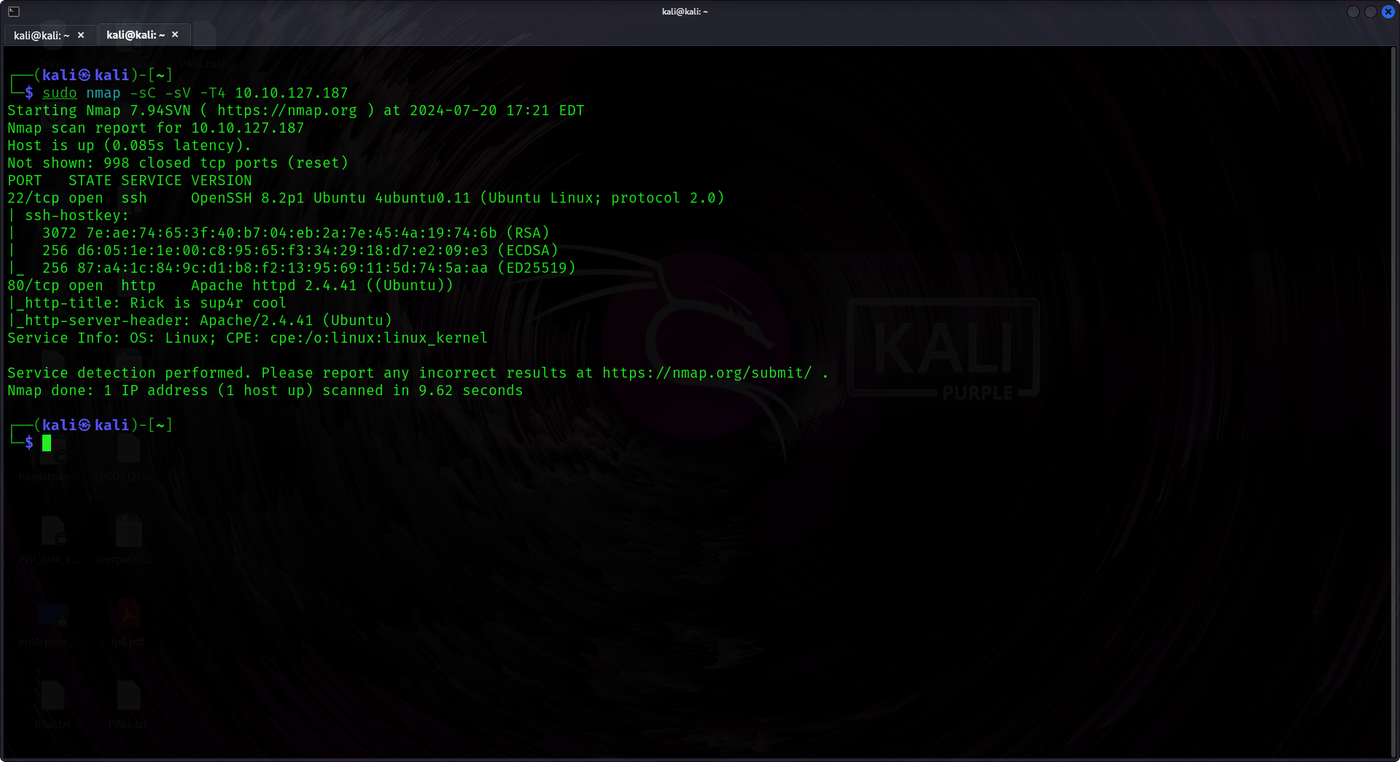
Task: Close the first kali@kali tab
Action: click(81, 35)
